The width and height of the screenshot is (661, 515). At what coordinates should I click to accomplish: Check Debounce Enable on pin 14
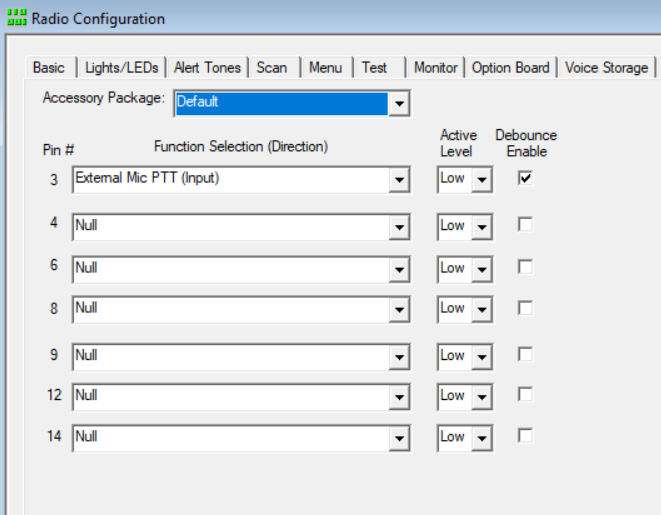tap(525, 436)
